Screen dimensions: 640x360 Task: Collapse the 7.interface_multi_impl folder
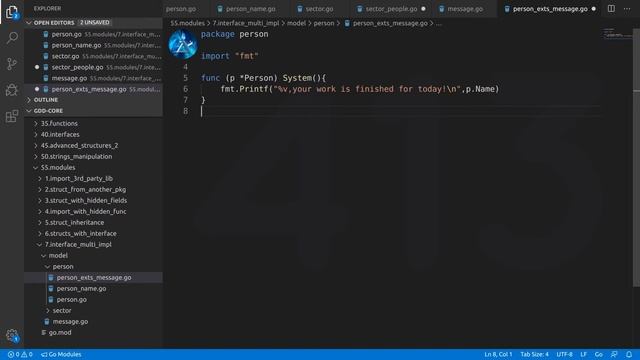(x=93, y=244)
